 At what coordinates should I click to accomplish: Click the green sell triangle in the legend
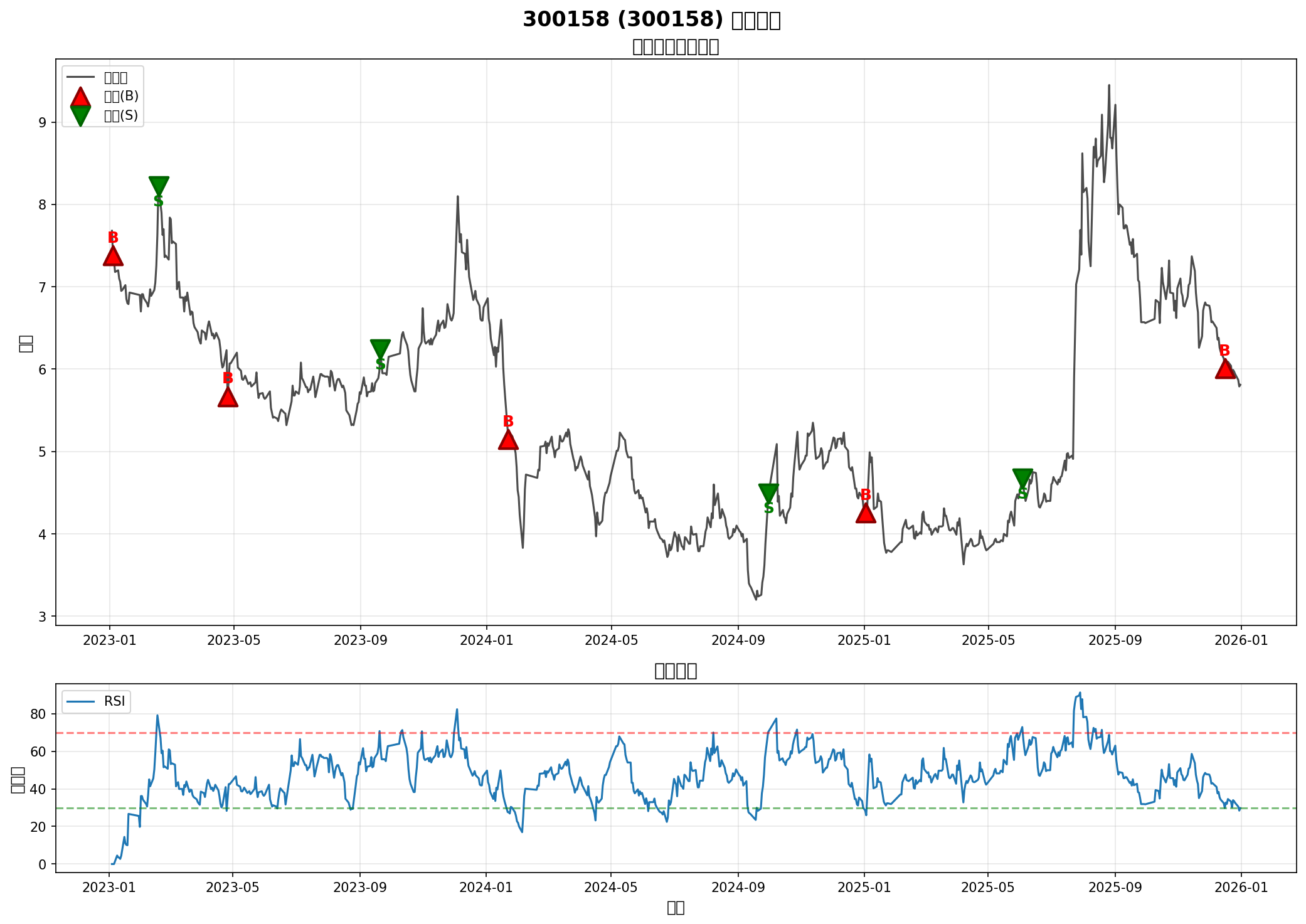coord(80,115)
